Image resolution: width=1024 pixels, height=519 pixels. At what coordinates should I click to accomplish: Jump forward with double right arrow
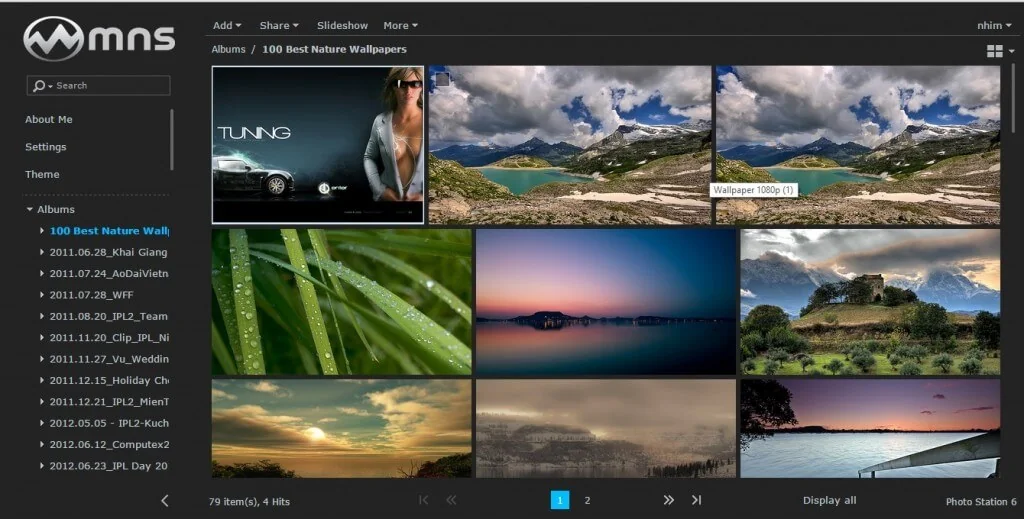[668, 500]
